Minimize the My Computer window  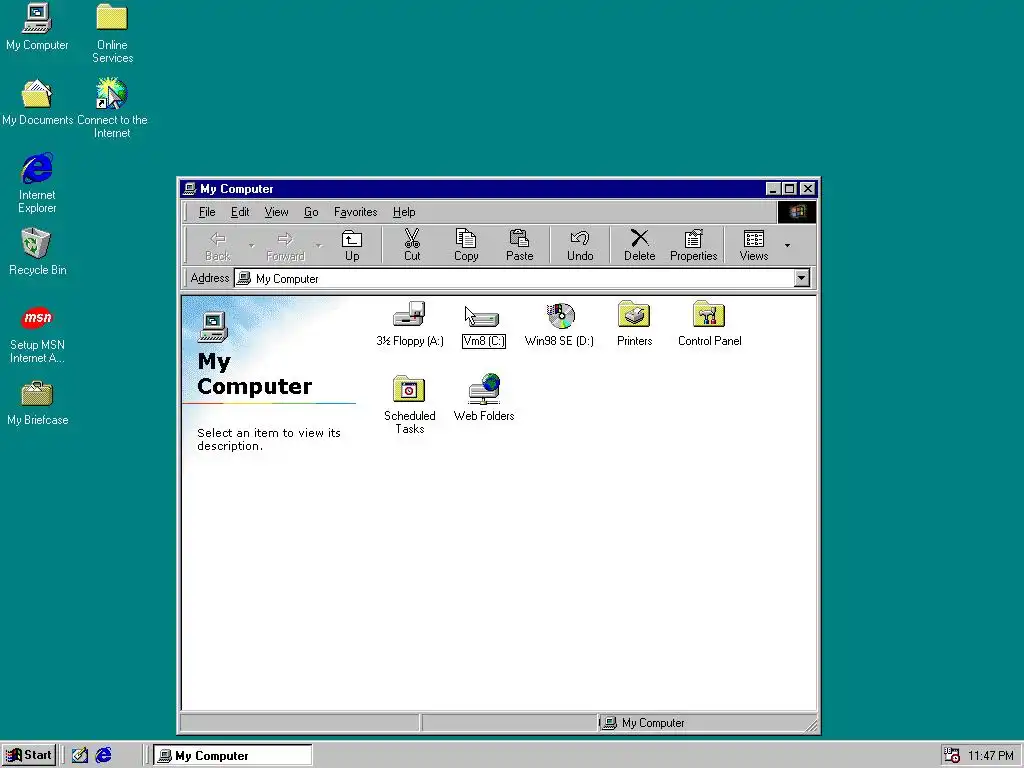coord(774,189)
